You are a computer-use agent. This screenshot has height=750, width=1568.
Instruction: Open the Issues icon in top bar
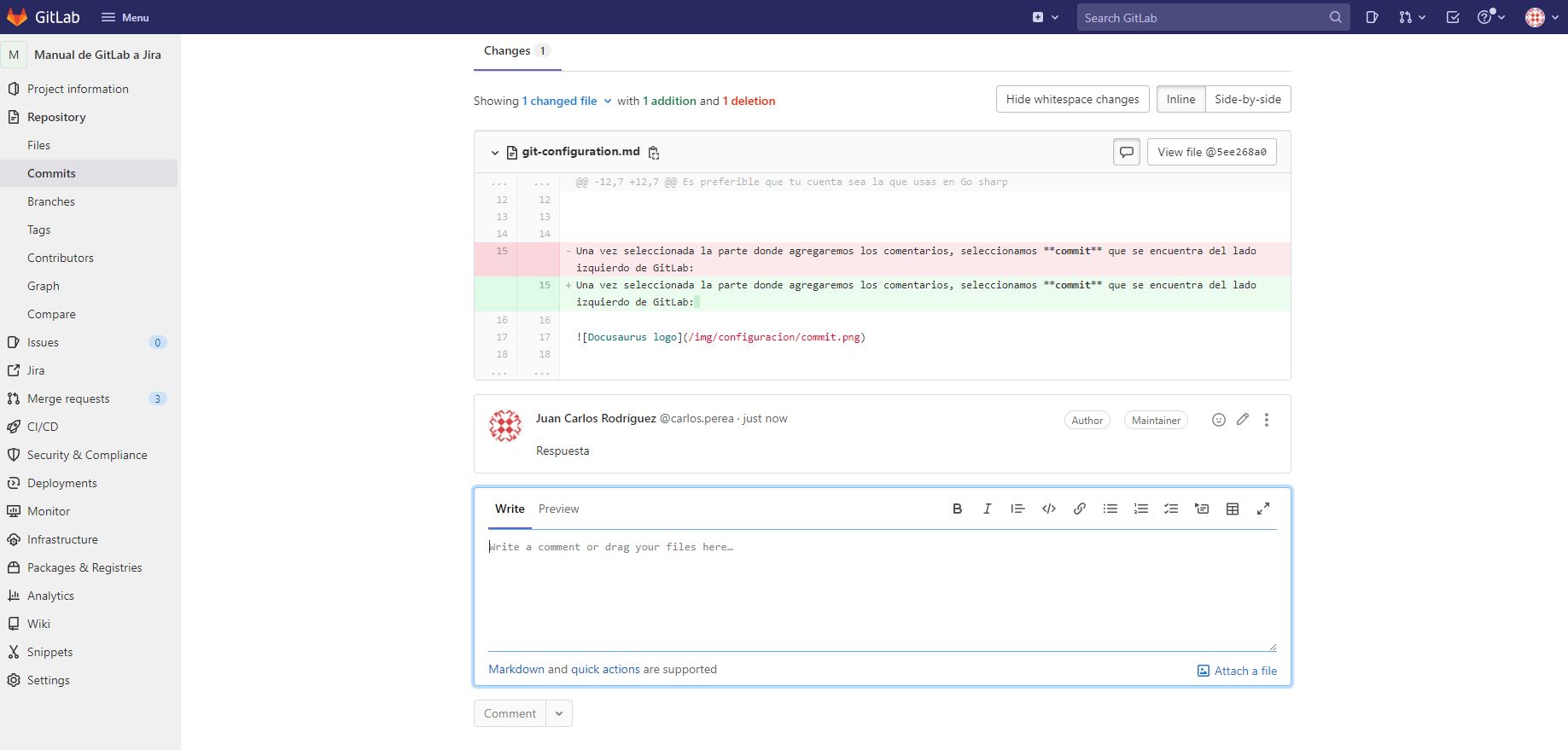point(1372,17)
